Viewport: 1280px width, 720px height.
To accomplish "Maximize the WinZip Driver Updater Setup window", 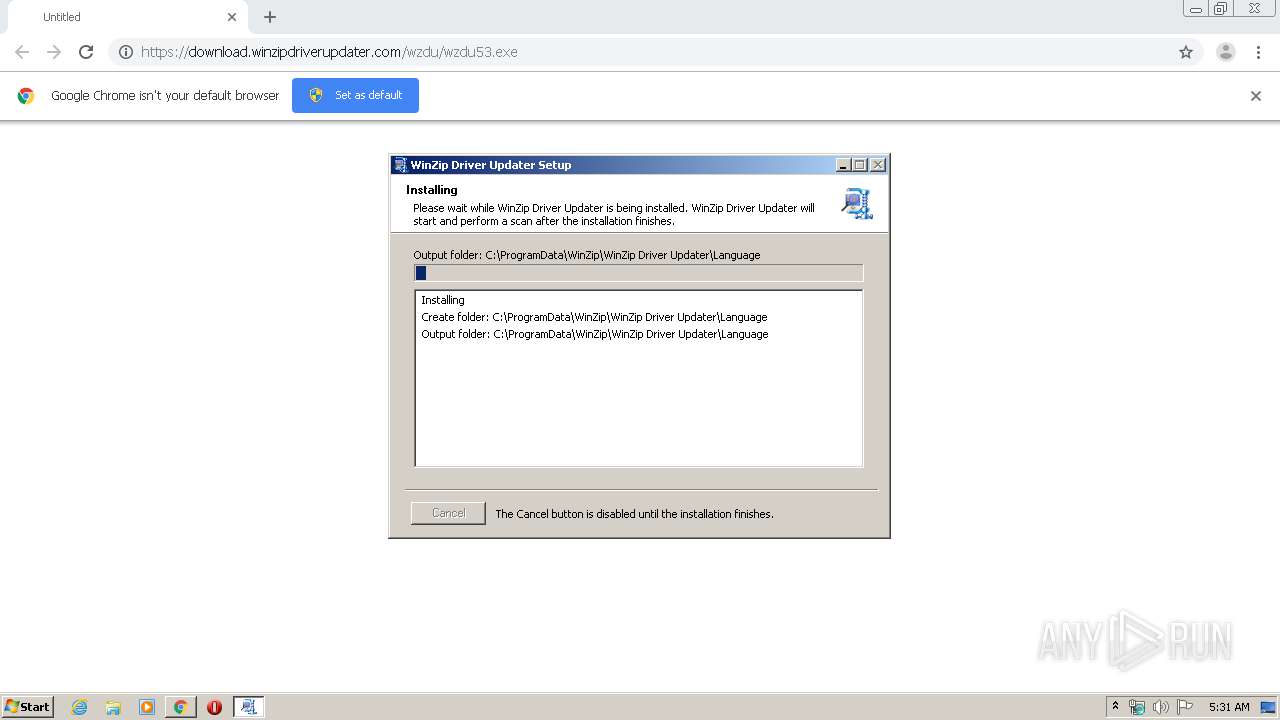I will [860, 165].
